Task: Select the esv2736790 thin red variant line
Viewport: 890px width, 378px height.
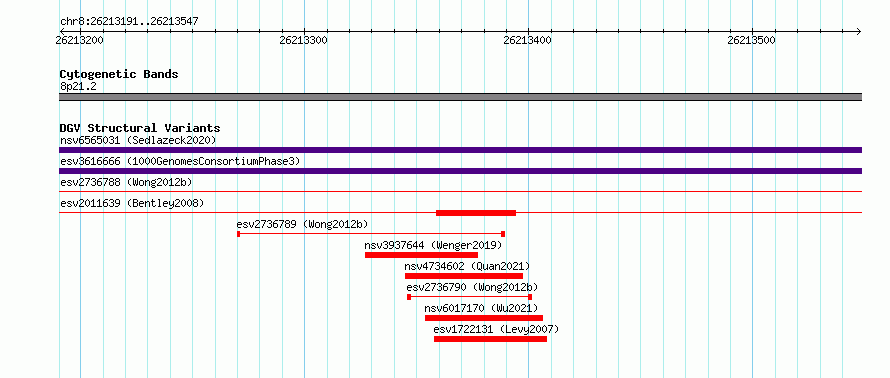Action: (470, 297)
